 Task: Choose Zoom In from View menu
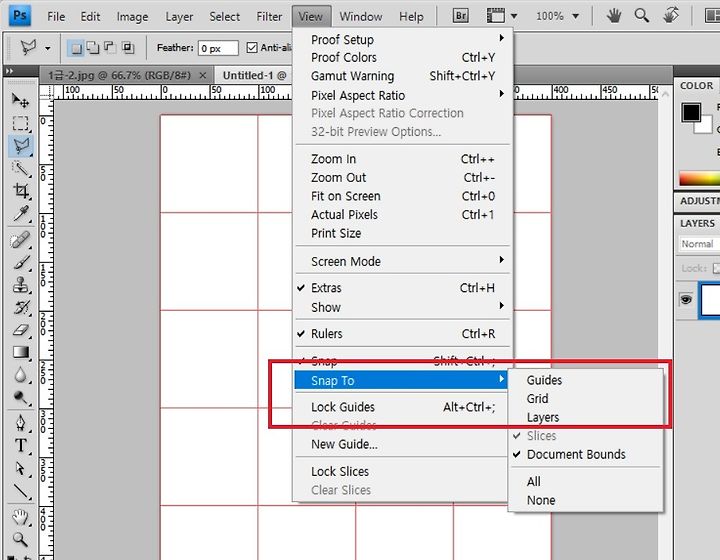click(402, 159)
